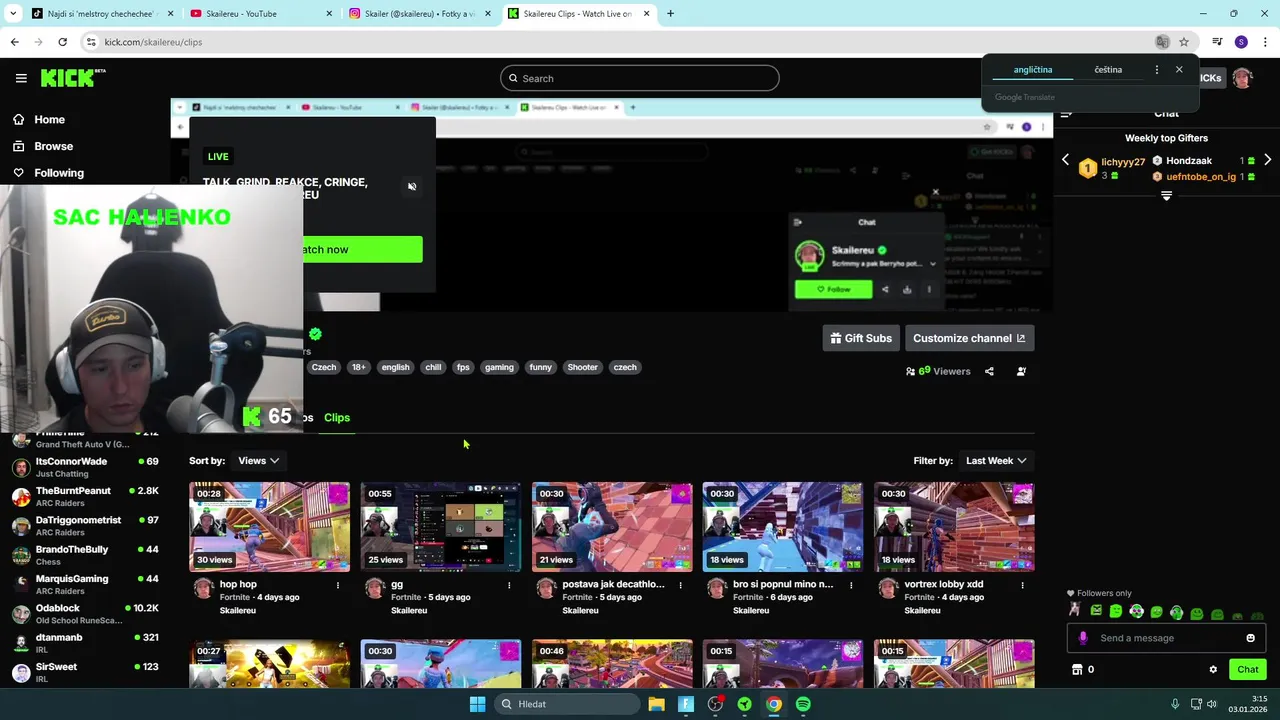1280x720 pixels.
Task: Go to previous weekly top gifters
Action: point(1065,160)
